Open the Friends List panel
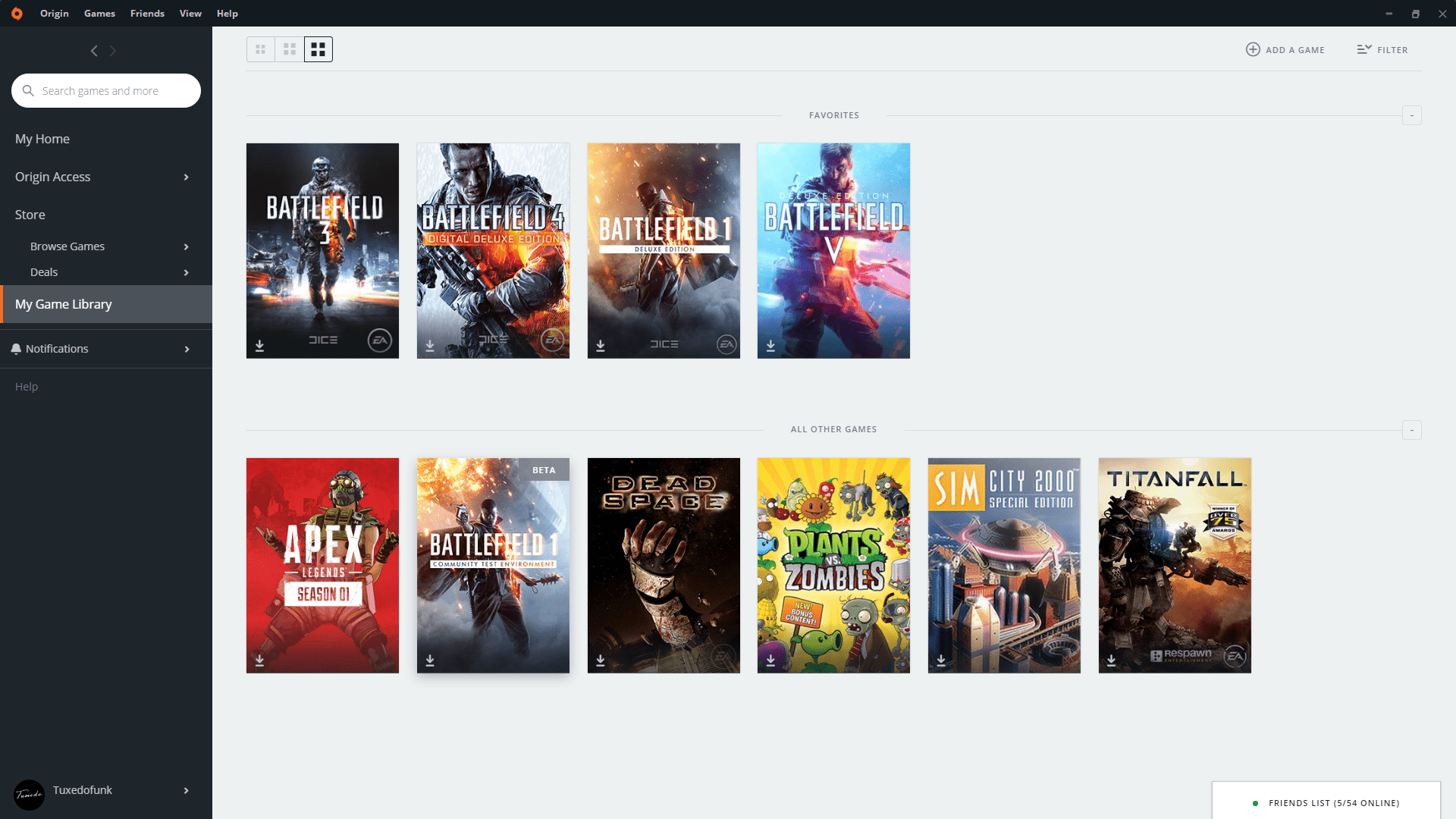This screenshot has width=1456, height=819. point(1326,800)
